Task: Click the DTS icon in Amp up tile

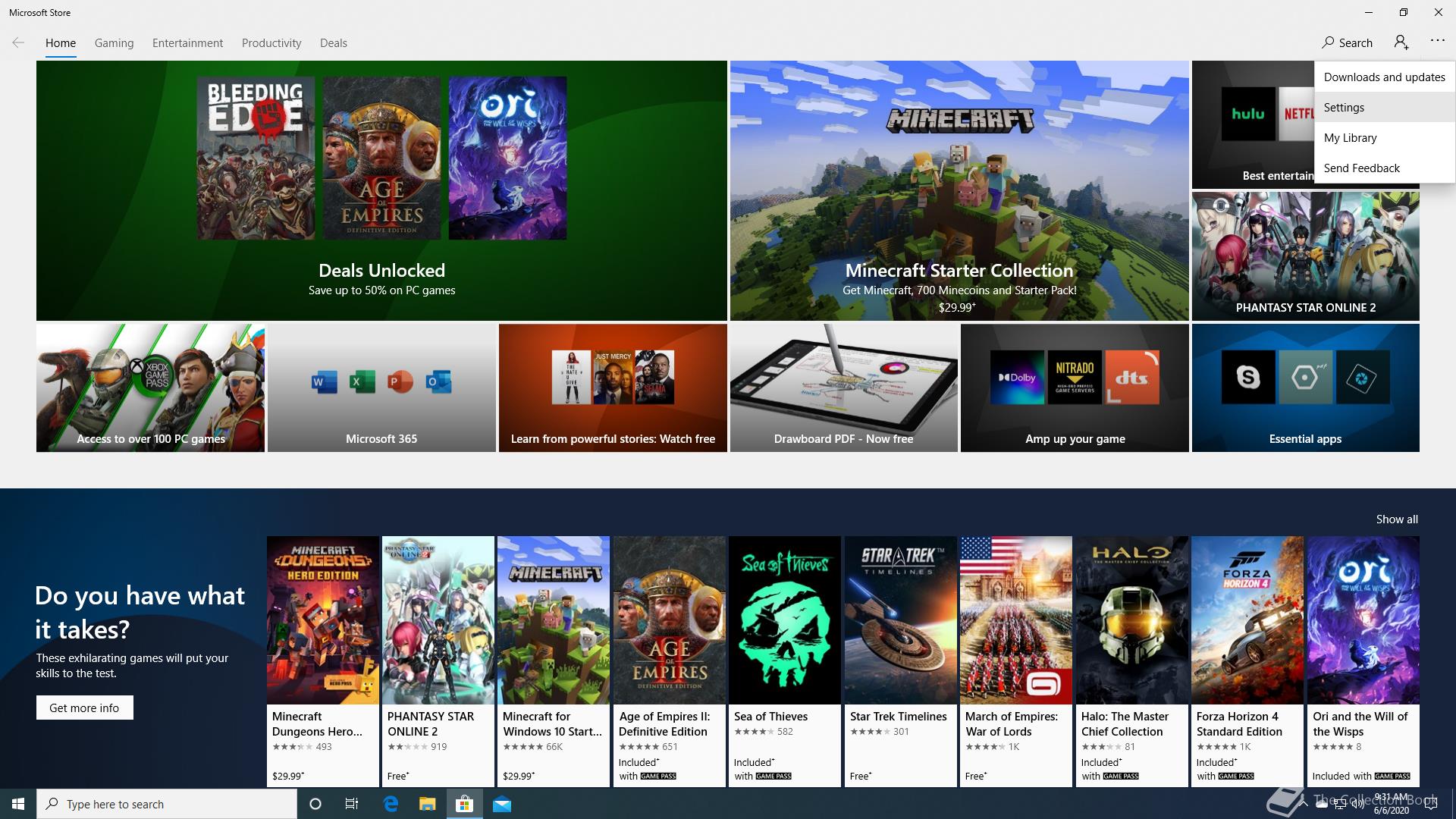Action: [1132, 377]
